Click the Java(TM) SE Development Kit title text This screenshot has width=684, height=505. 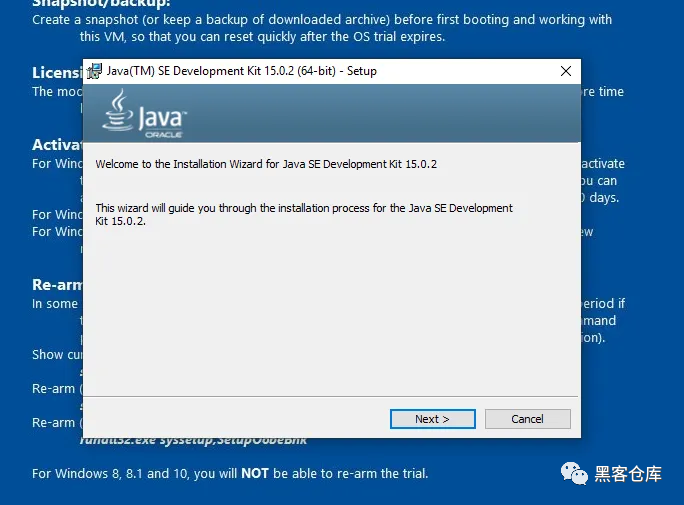click(x=241, y=71)
